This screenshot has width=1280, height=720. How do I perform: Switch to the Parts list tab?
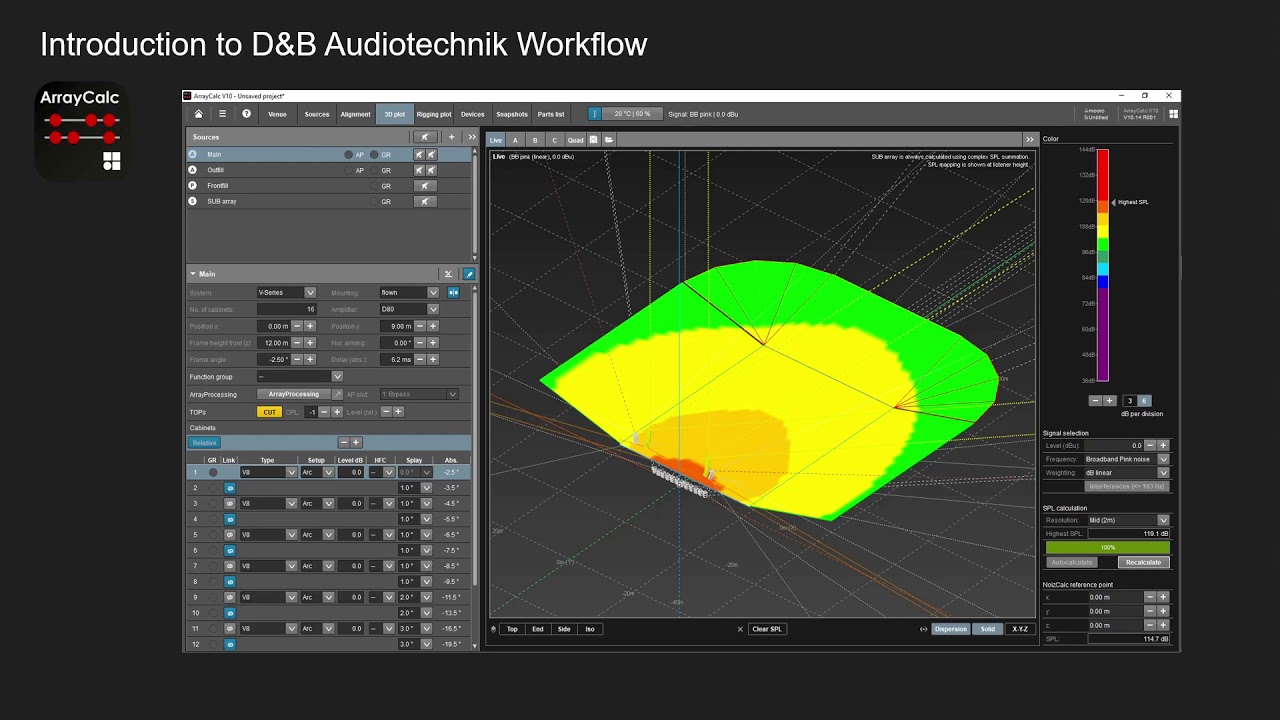(551, 114)
